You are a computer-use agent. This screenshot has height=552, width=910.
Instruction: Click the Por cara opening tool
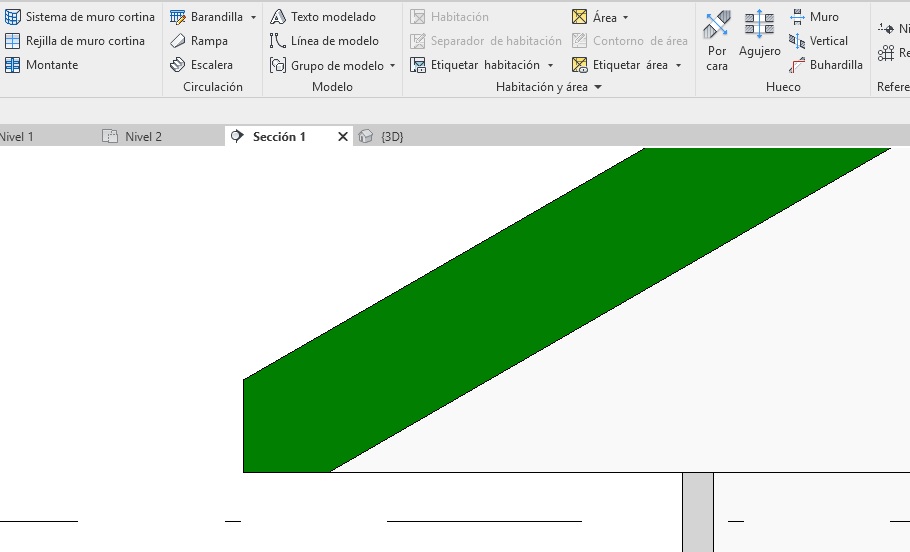(717, 41)
